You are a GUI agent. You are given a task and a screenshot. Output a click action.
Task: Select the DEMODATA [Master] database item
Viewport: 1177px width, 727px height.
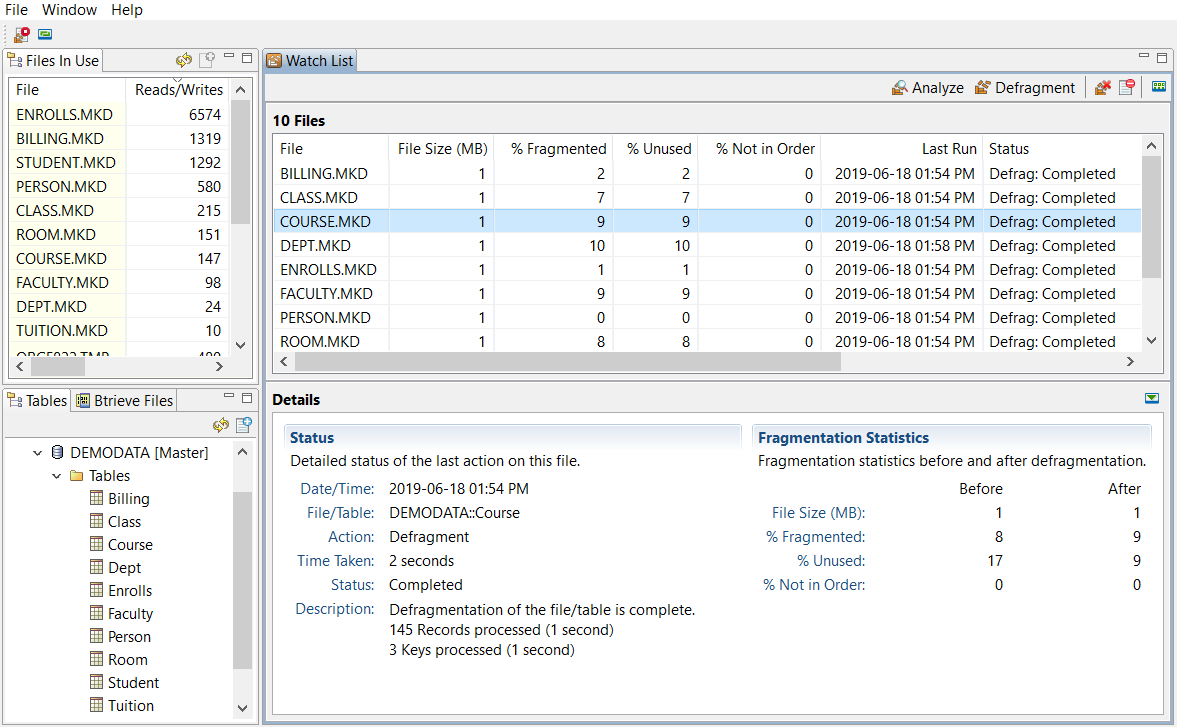pyautogui.click(x=139, y=452)
